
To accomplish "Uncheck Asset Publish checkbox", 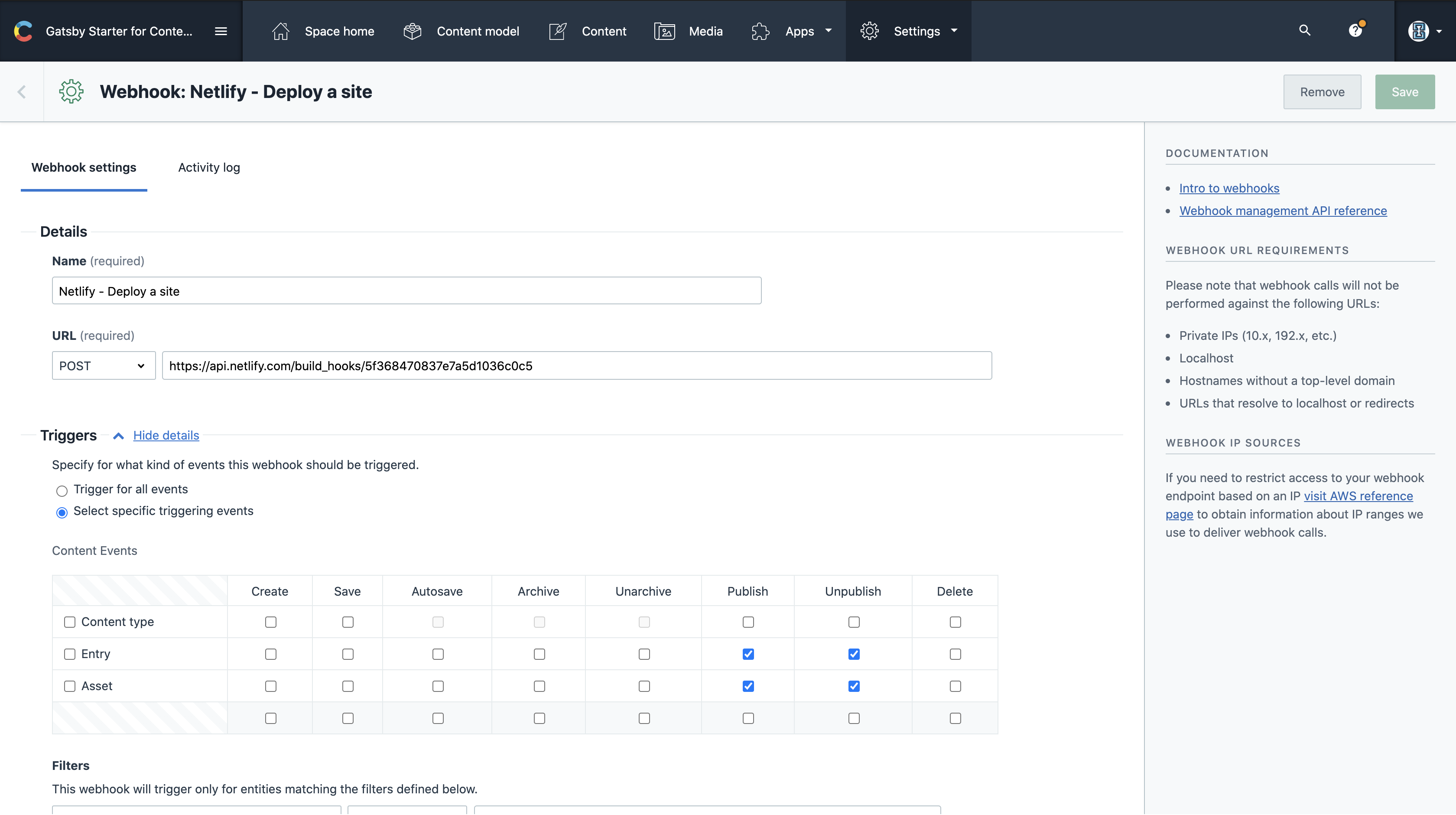I will (748, 686).
